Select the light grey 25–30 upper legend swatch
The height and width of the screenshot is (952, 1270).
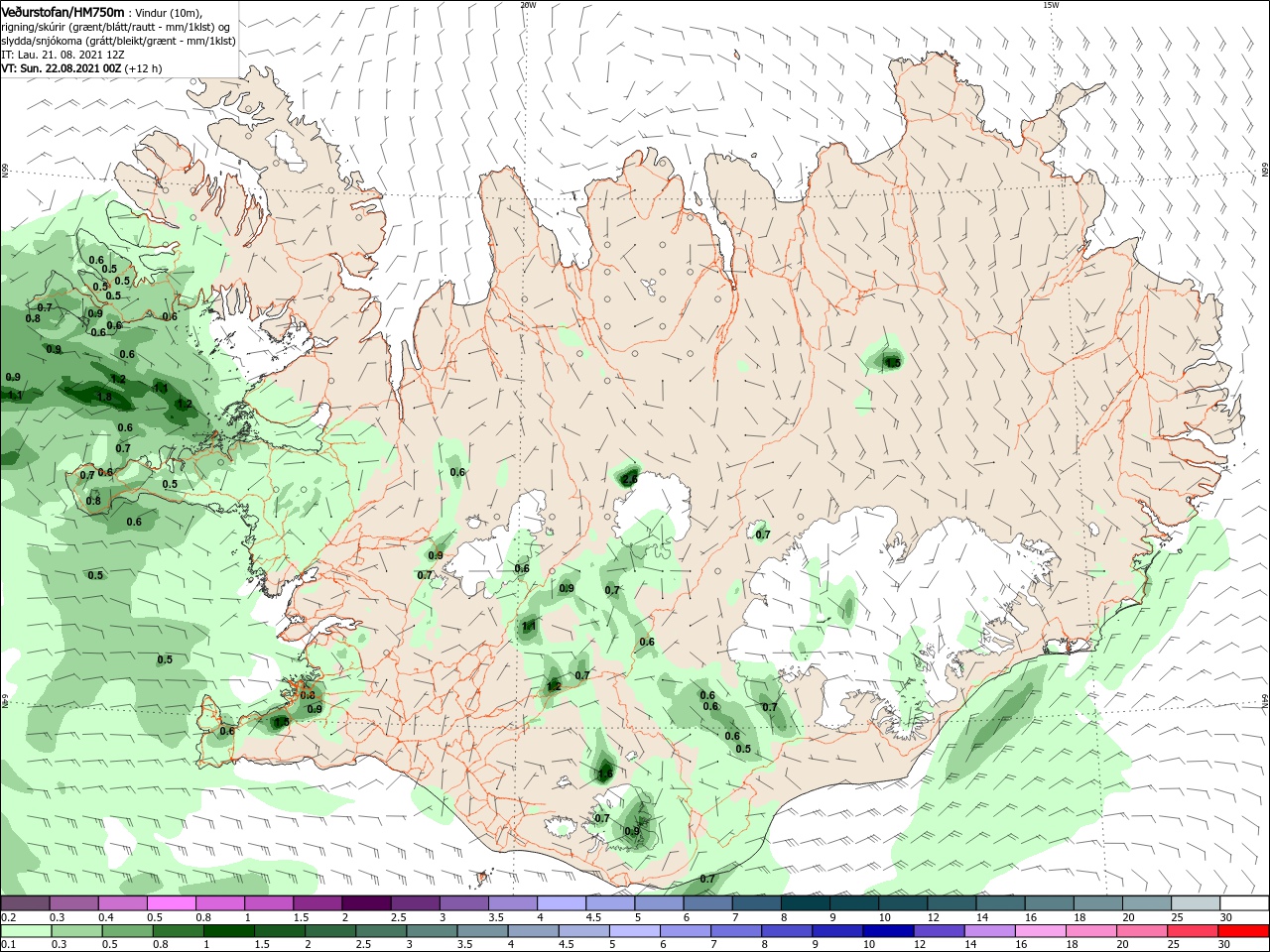click(1195, 903)
